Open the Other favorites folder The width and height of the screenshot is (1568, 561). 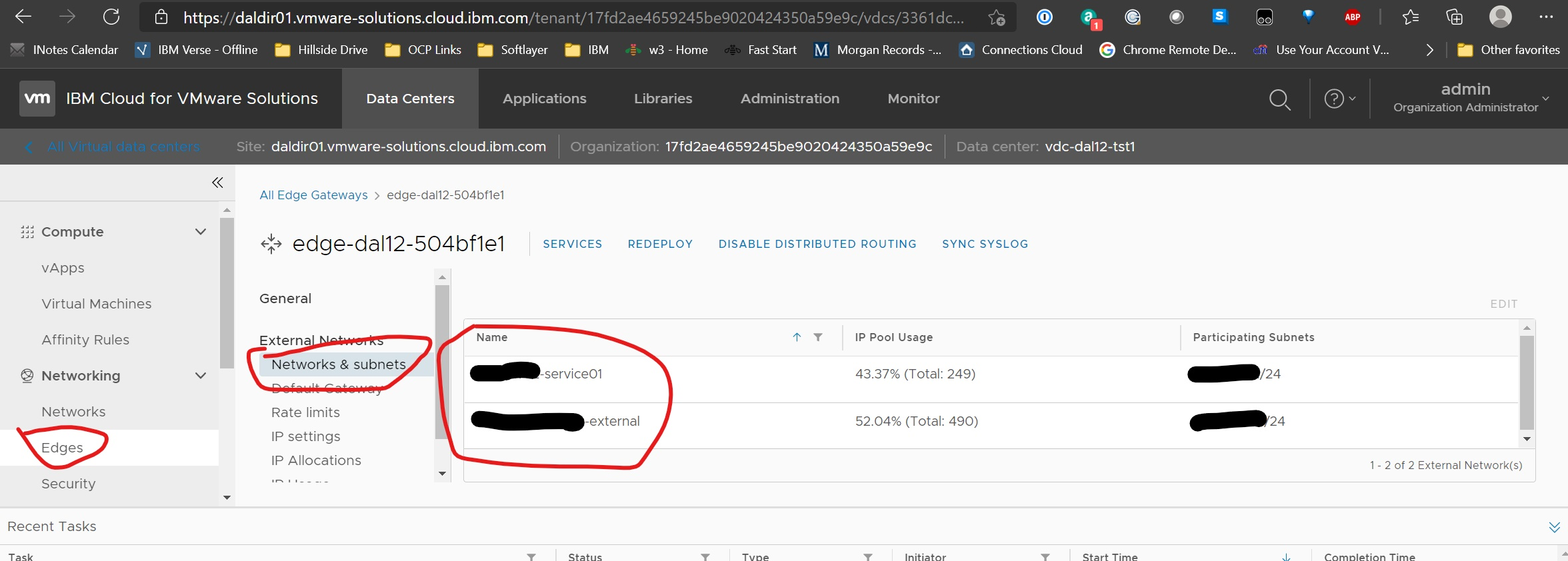1509,50
